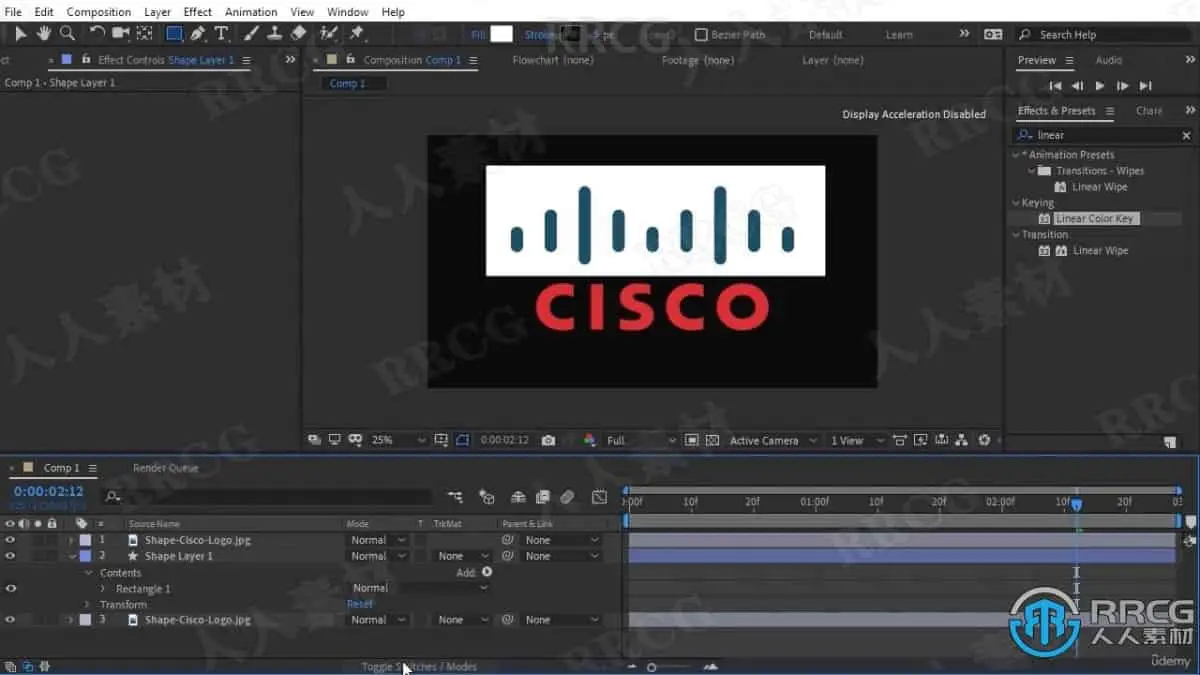Toggle visibility of Shape Layer 1
This screenshot has height=675, width=1200.
click(11, 556)
